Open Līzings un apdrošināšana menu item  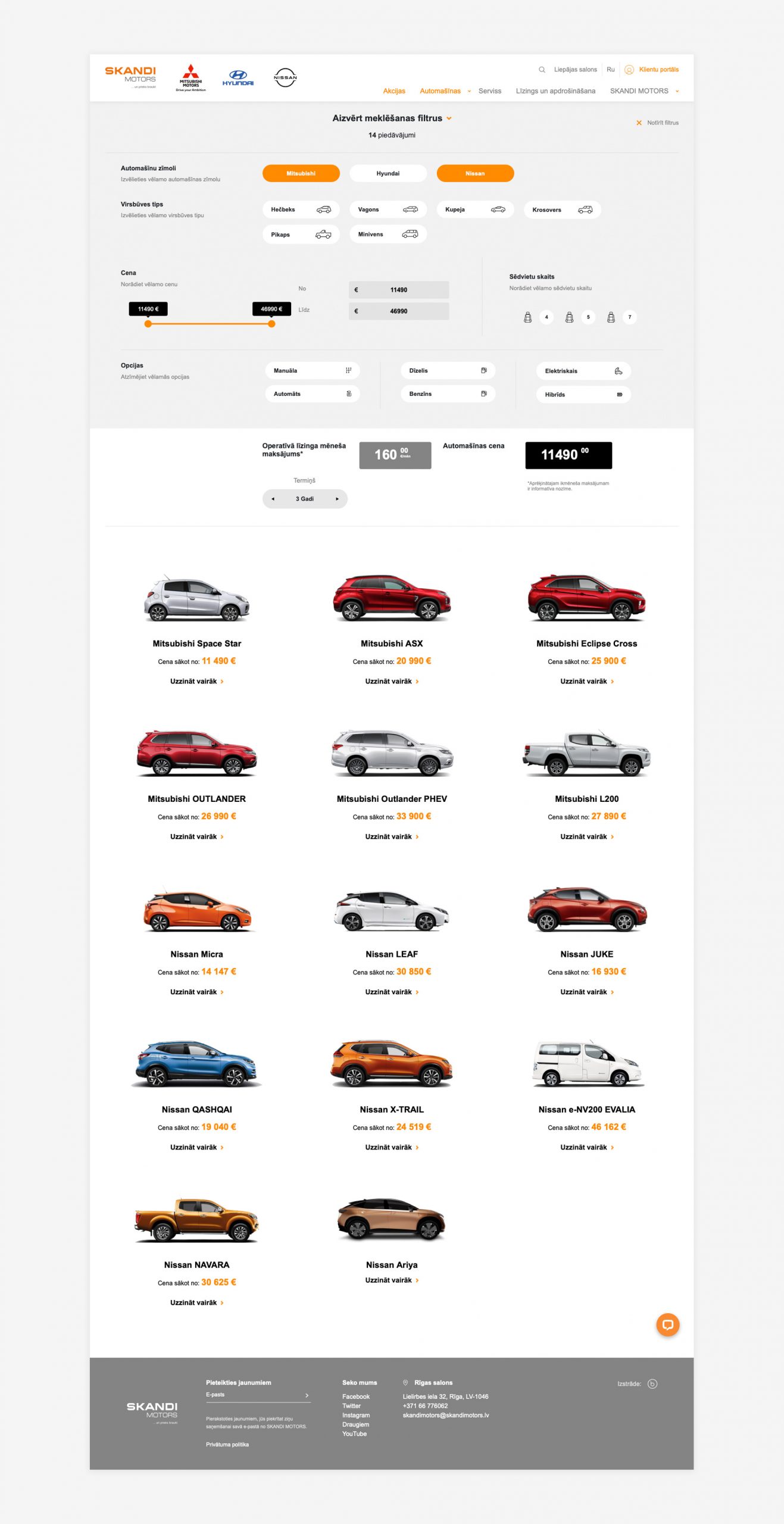(555, 91)
